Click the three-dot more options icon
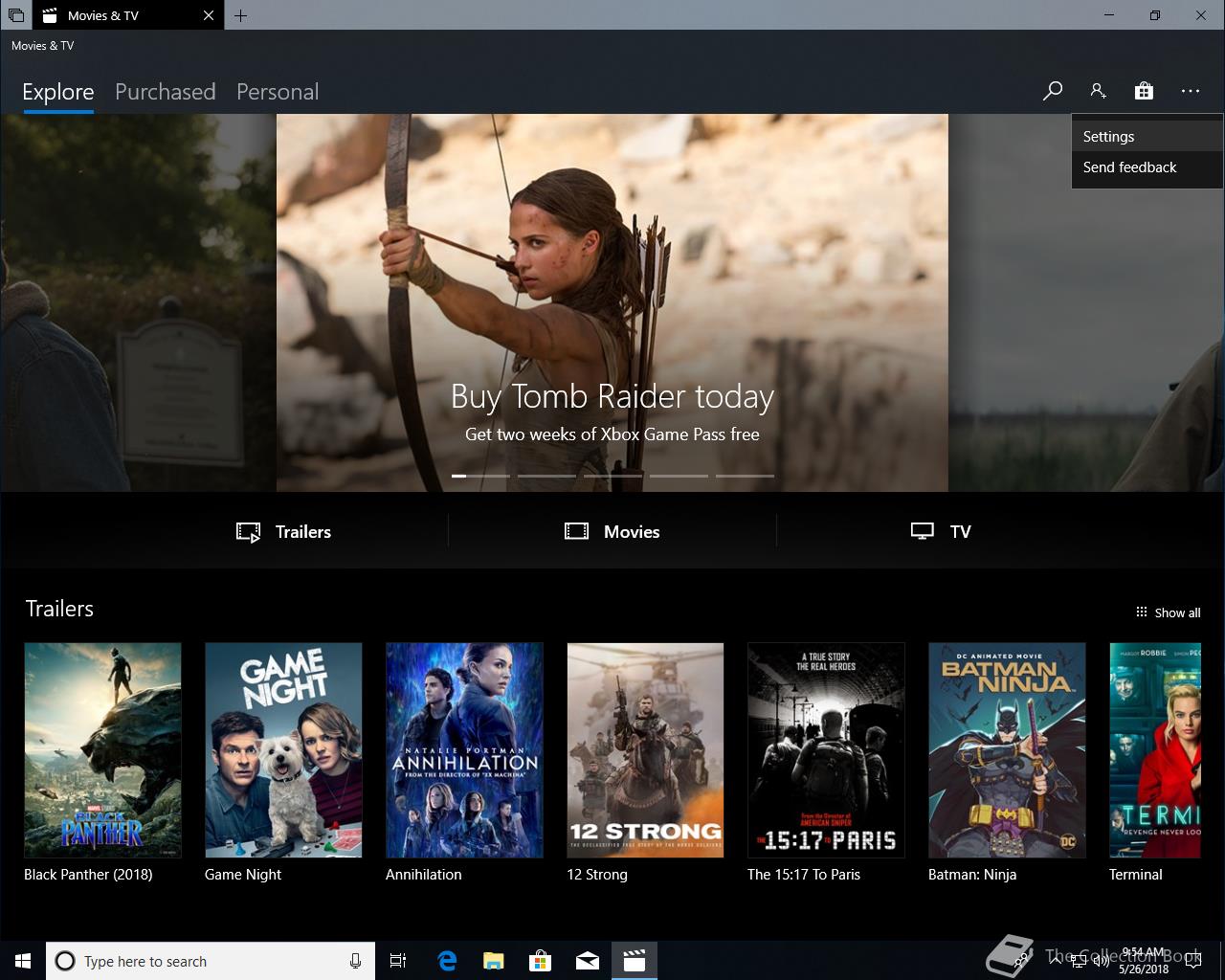Image resolution: width=1225 pixels, height=980 pixels. pyautogui.click(x=1190, y=91)
